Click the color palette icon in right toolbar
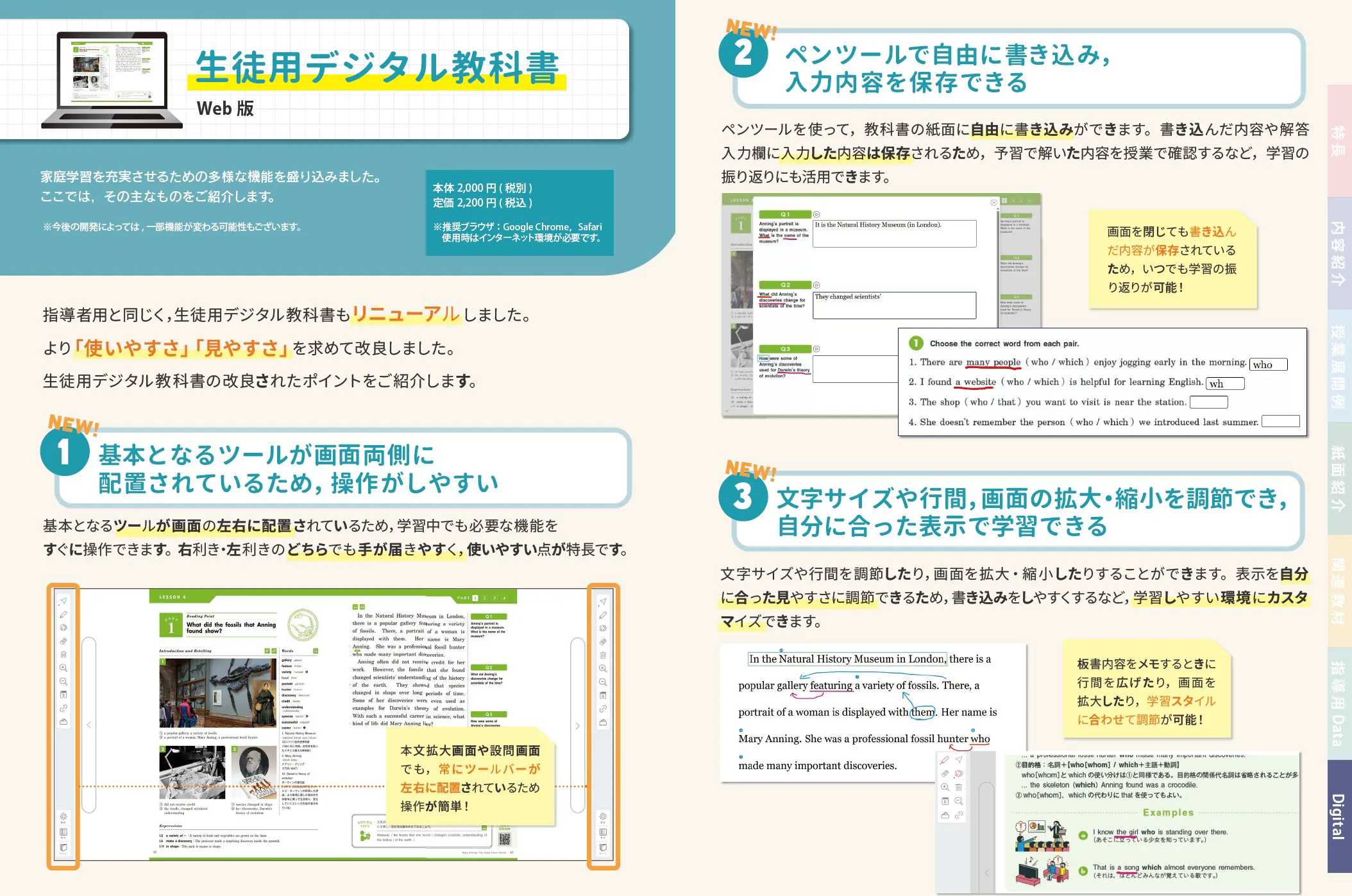Viewport: 1352px width, 896px height. click(603, 629)
